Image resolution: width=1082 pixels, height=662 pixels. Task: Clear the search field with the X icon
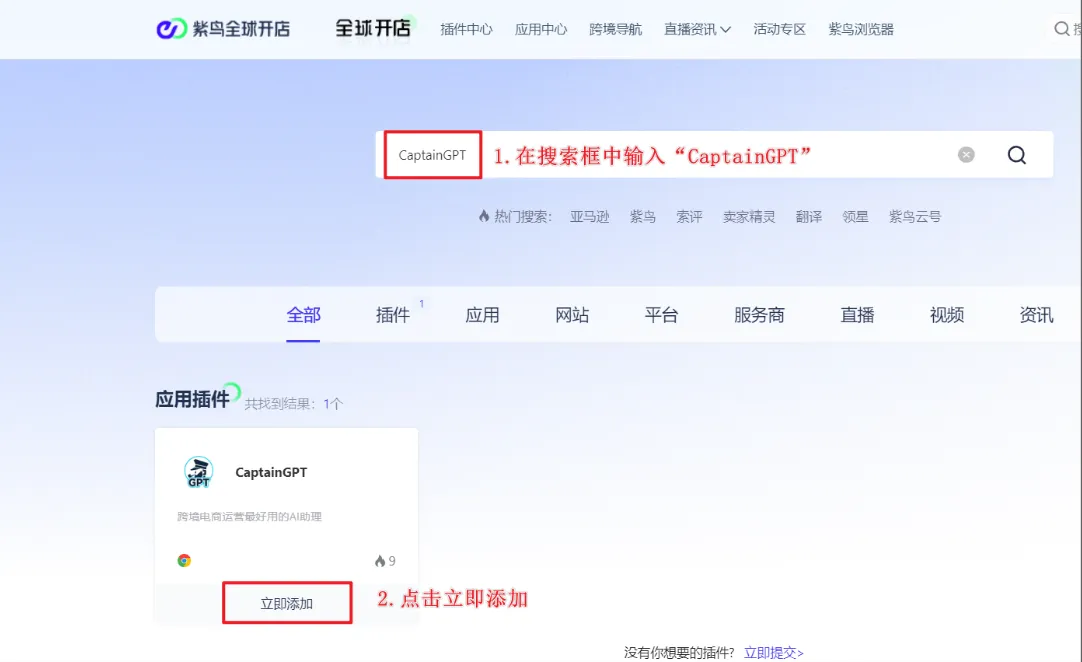(966, 155)
